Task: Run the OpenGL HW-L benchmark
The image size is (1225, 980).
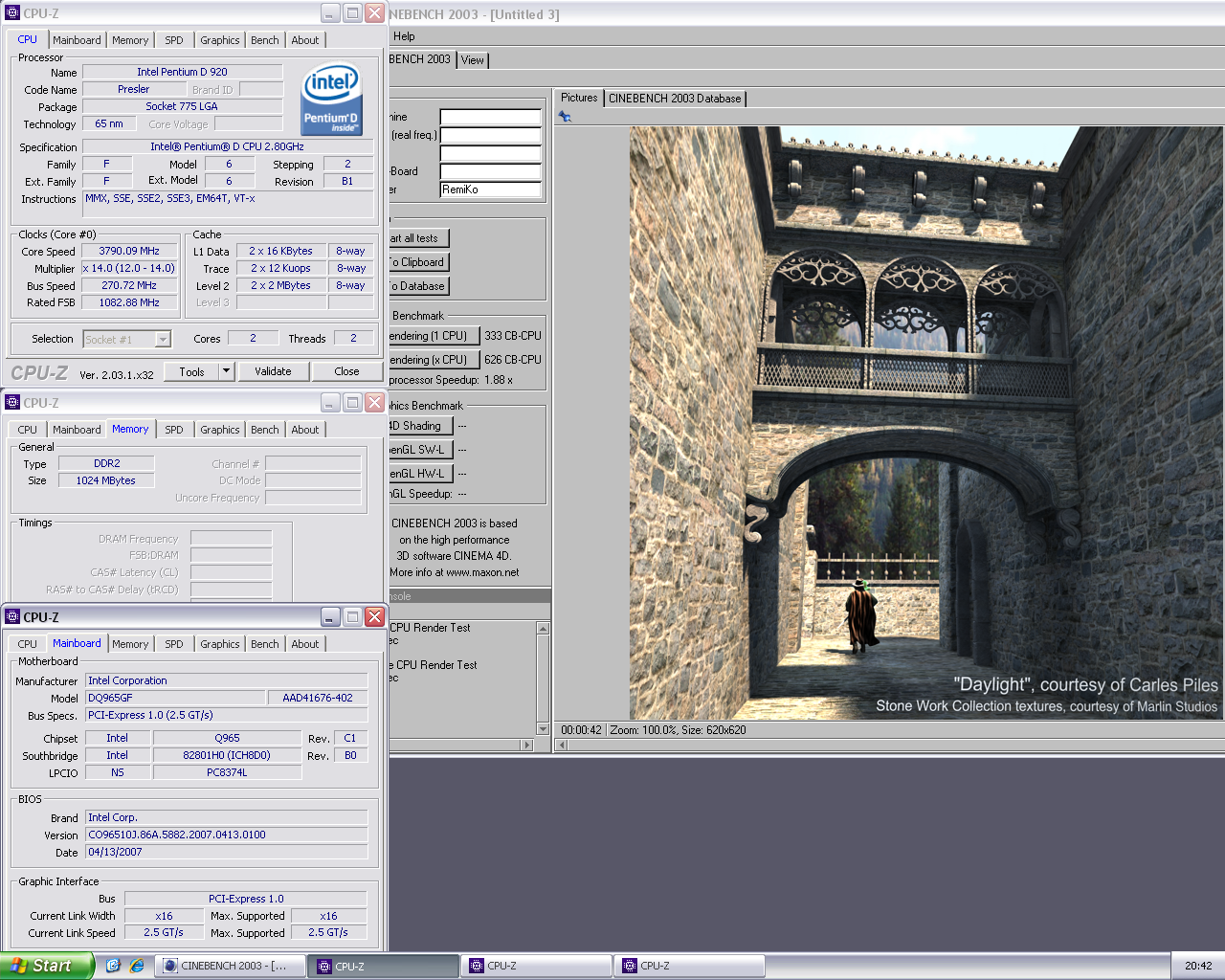Action: pos(419,474)
